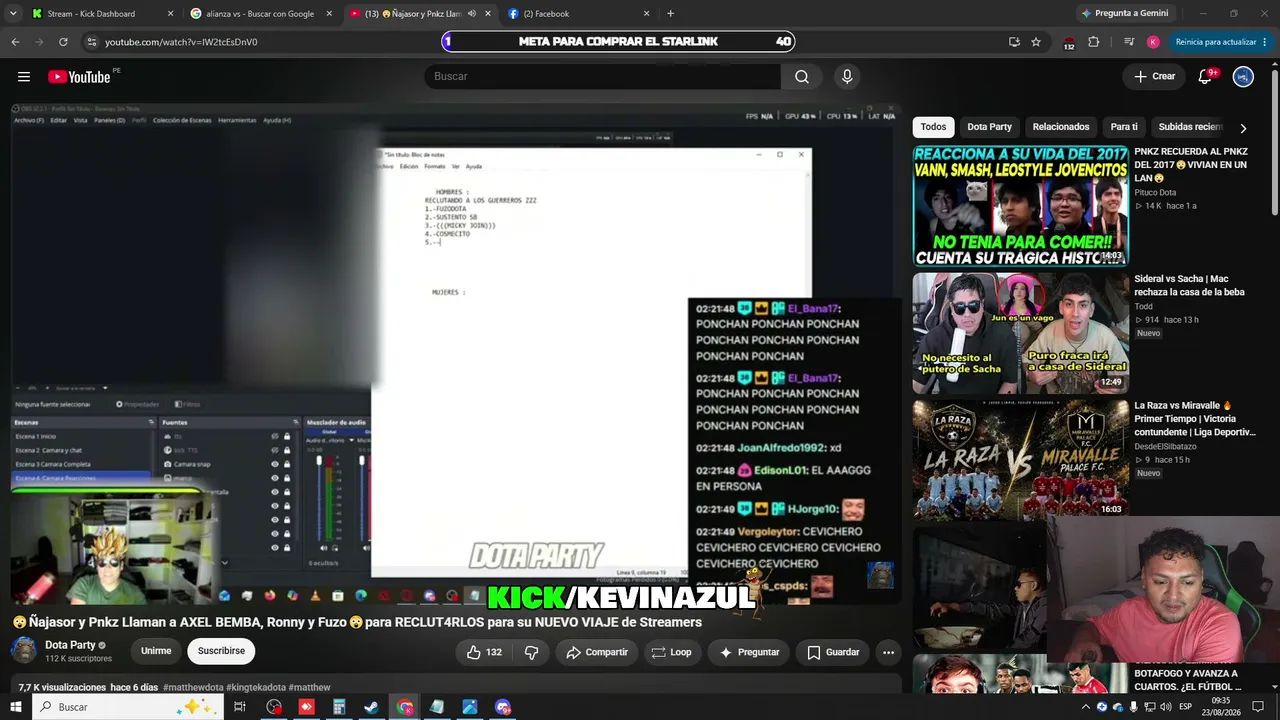Click the Crear button

[1154, 77]
